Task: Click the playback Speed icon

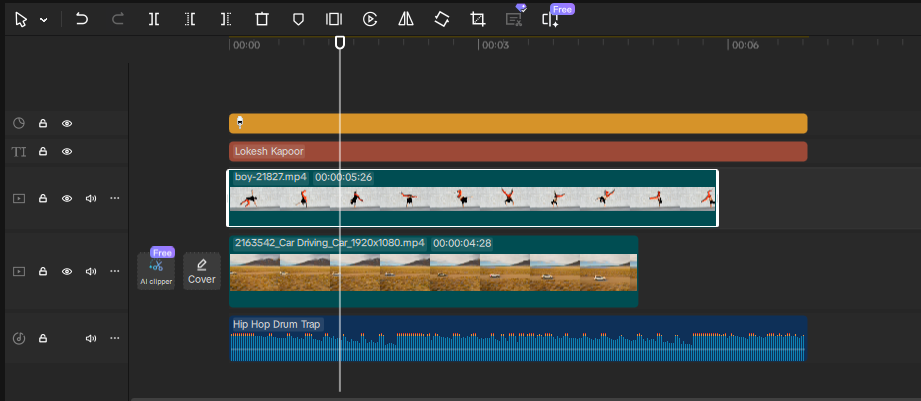Action: (370, 19)
